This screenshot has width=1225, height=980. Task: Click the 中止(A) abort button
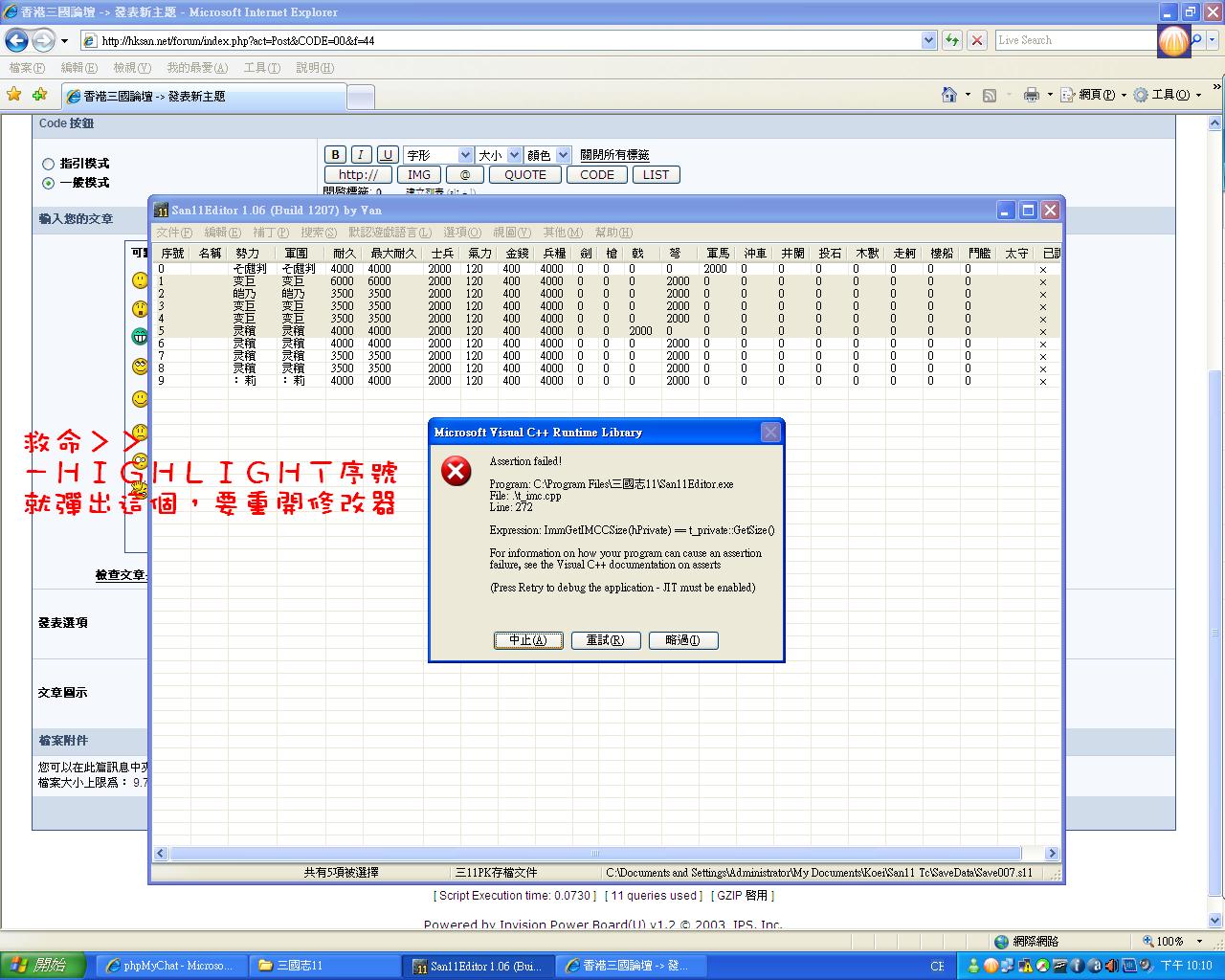(528, 640)
